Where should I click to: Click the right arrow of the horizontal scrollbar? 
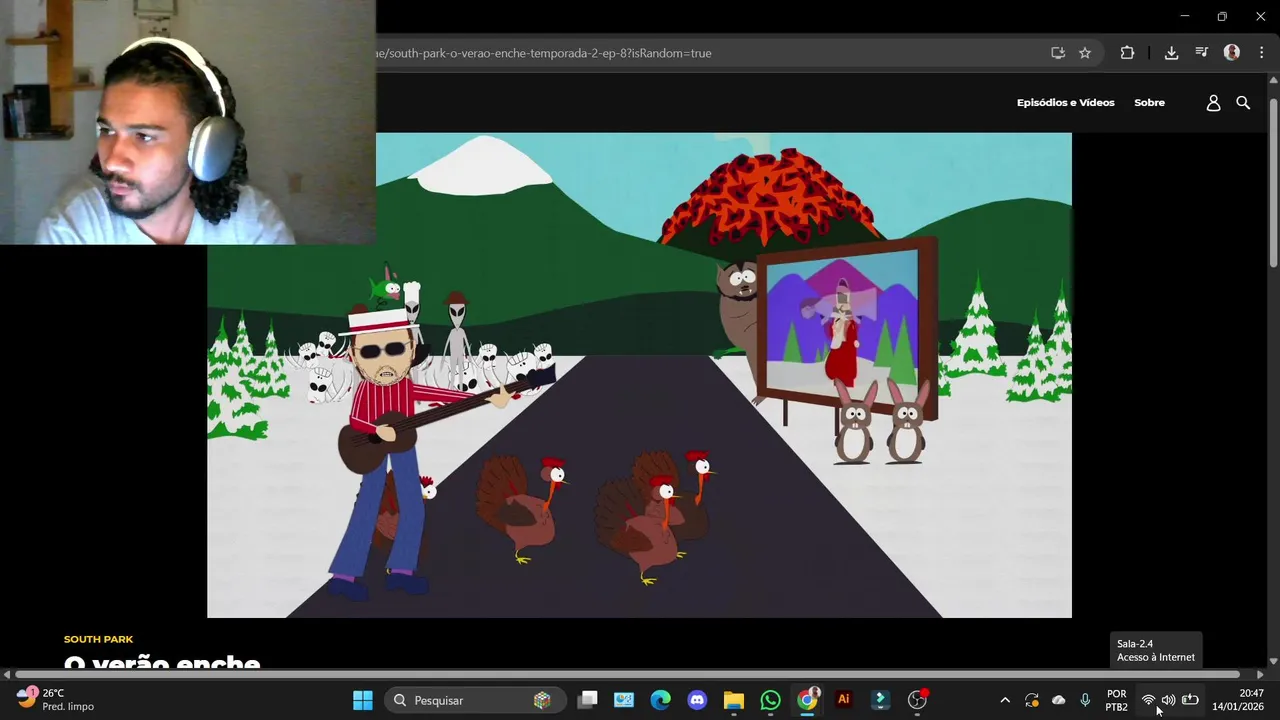click(x=1260, y=674)
